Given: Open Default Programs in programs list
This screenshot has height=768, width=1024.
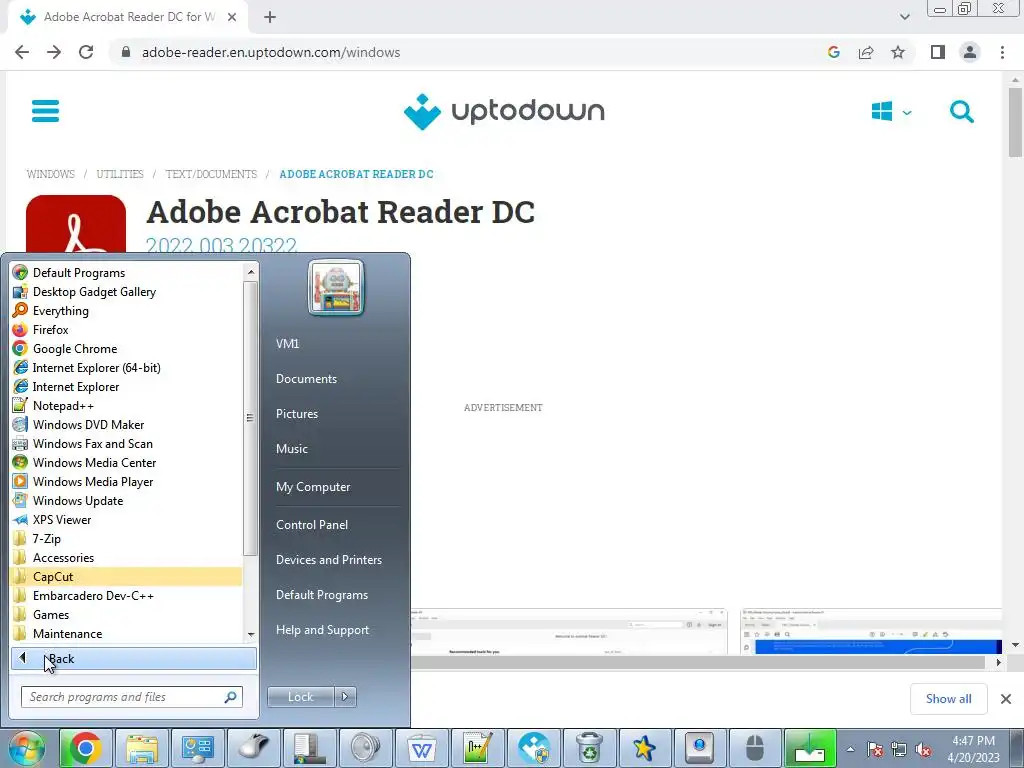Looking at the screenshot, I should tap(127, 273).
